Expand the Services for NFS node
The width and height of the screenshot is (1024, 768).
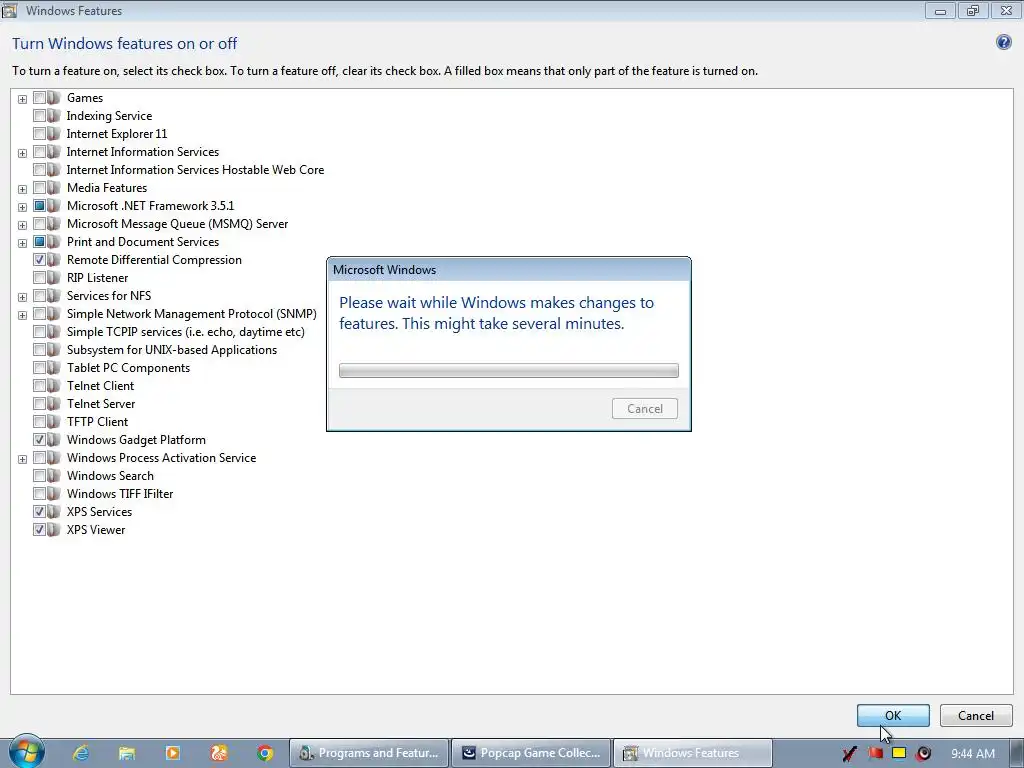point(22,297)
